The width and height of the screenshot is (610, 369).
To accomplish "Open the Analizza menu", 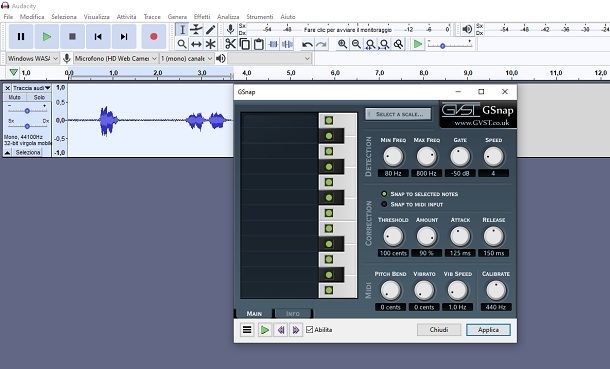I will point(228,17).
